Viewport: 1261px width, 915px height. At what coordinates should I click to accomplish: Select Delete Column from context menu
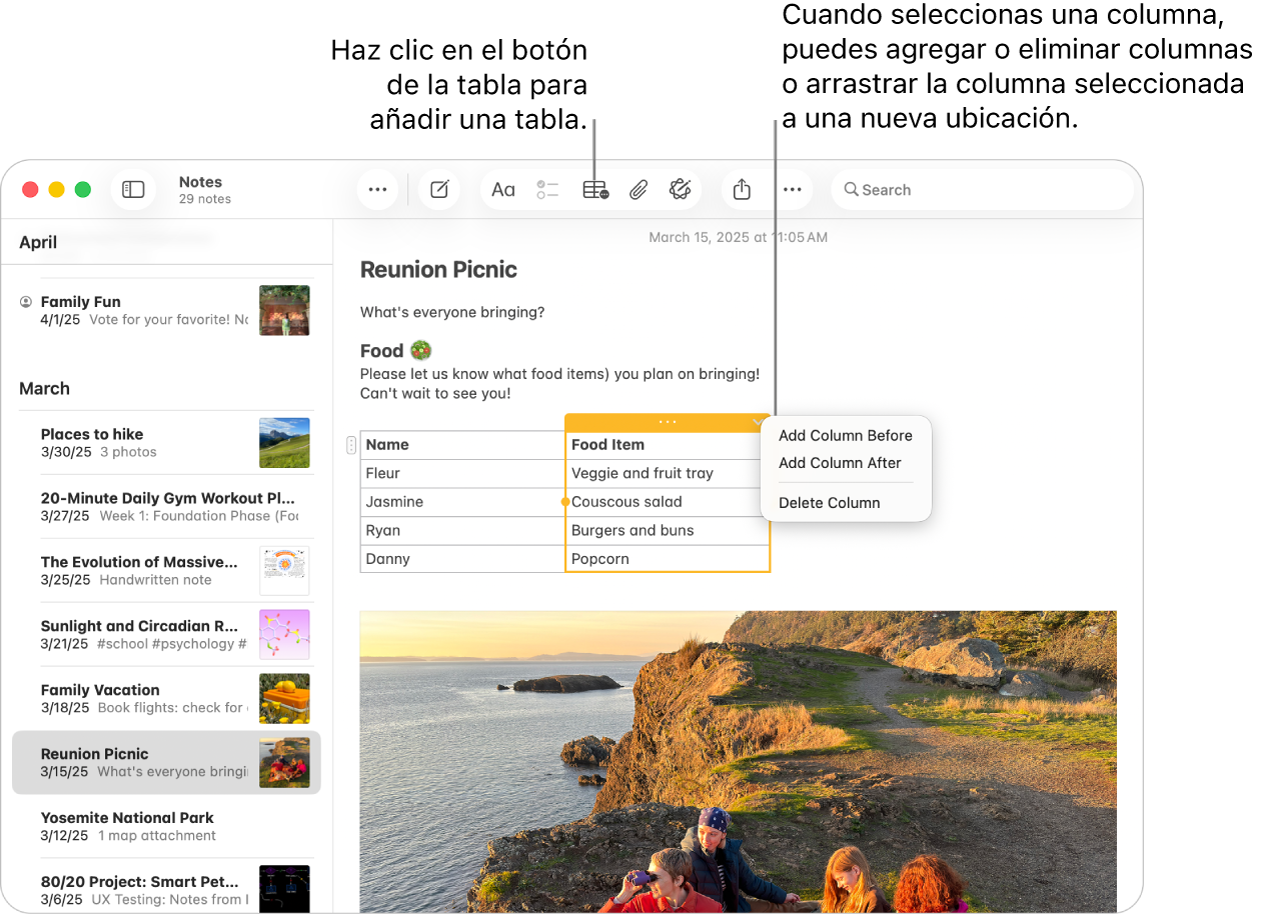coord(829,503)
